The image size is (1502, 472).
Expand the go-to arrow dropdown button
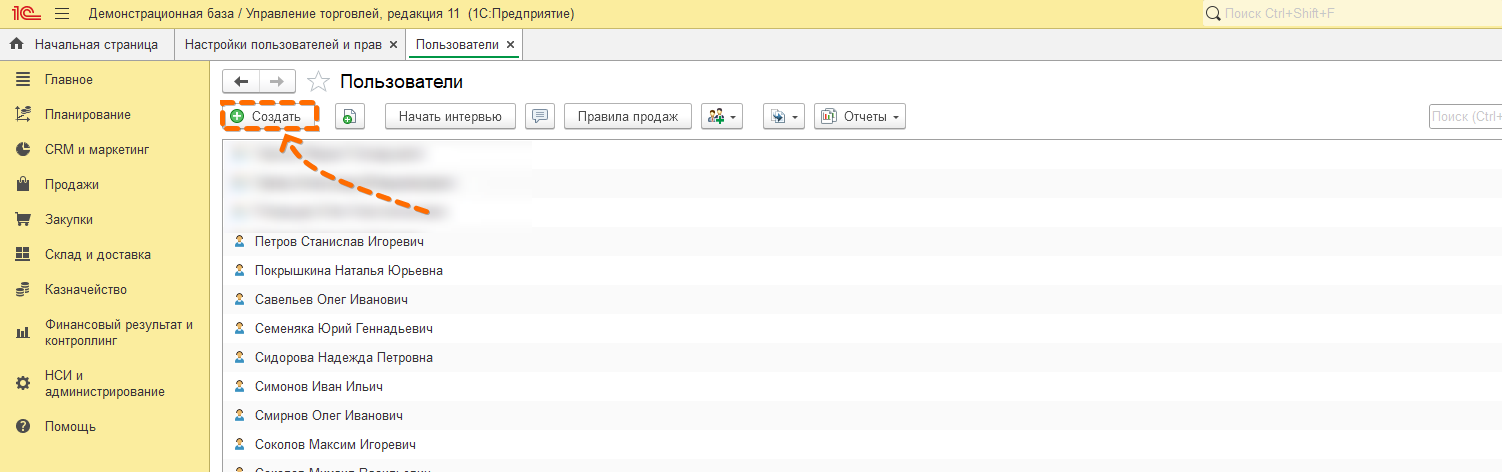(784, 117)
